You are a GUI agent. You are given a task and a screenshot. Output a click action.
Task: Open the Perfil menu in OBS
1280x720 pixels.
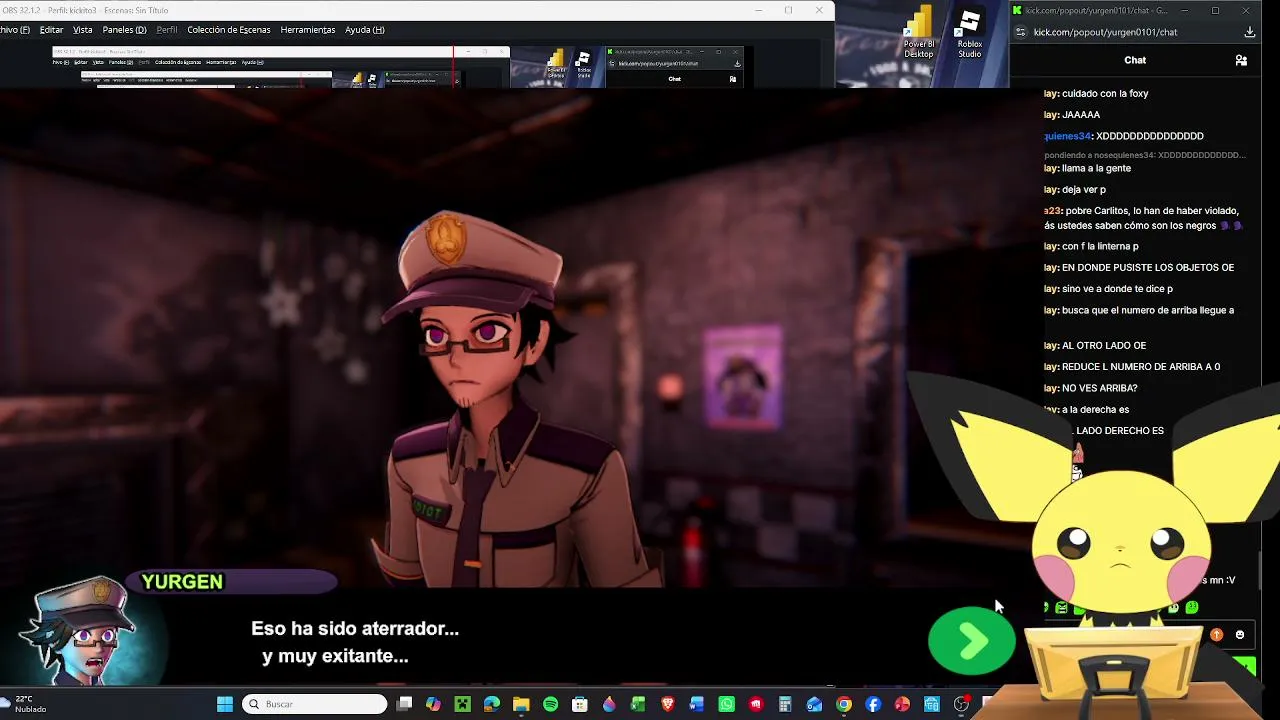[x=166, y=30]
